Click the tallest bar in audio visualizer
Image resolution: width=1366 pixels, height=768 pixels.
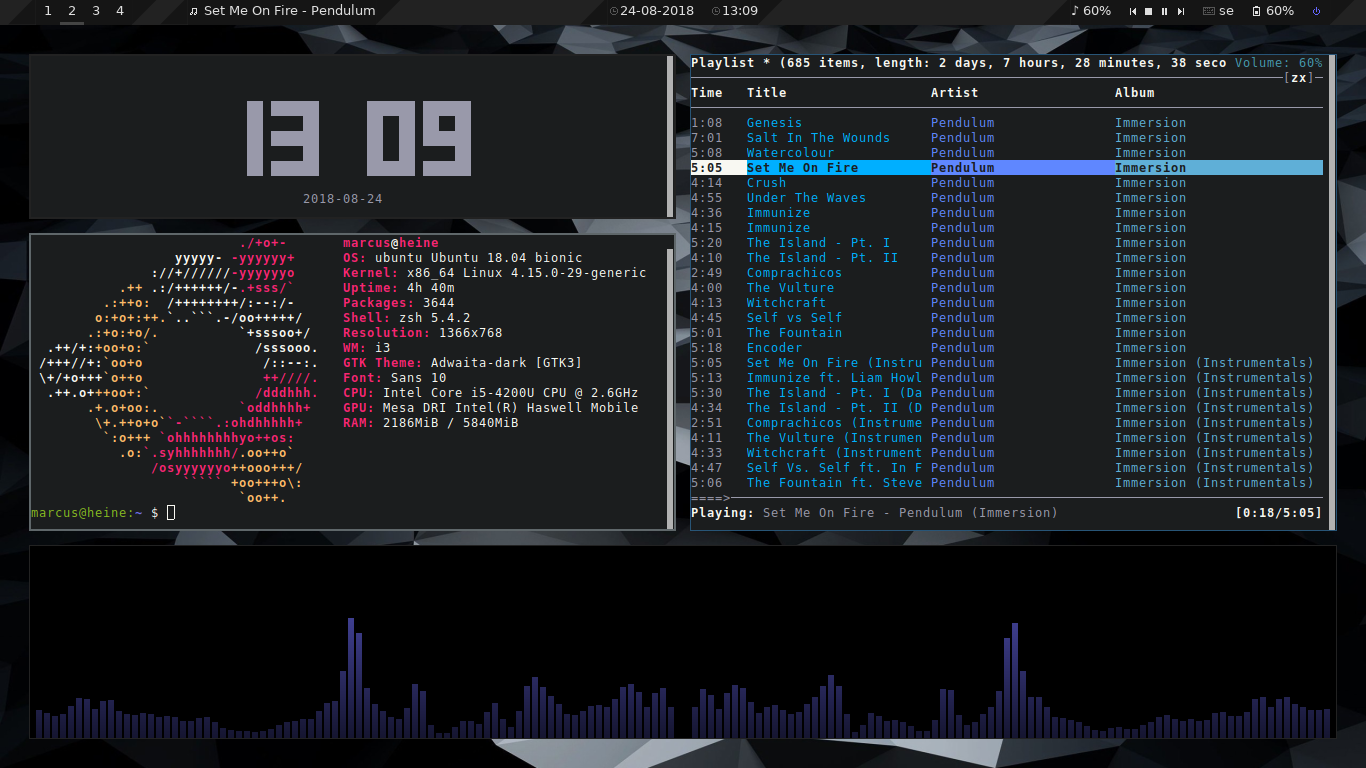[x=351, y=677]
